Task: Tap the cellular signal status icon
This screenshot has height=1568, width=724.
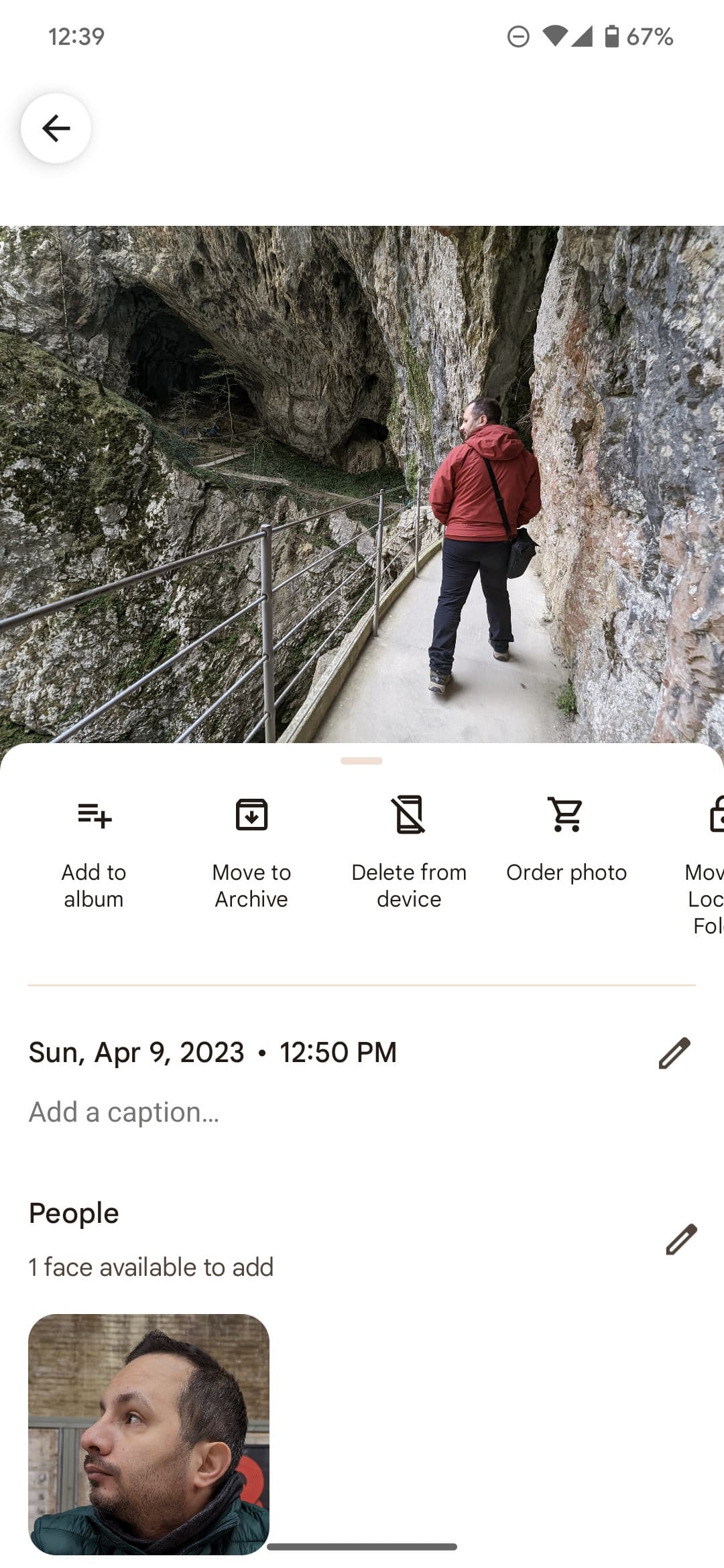Action: 582,36
